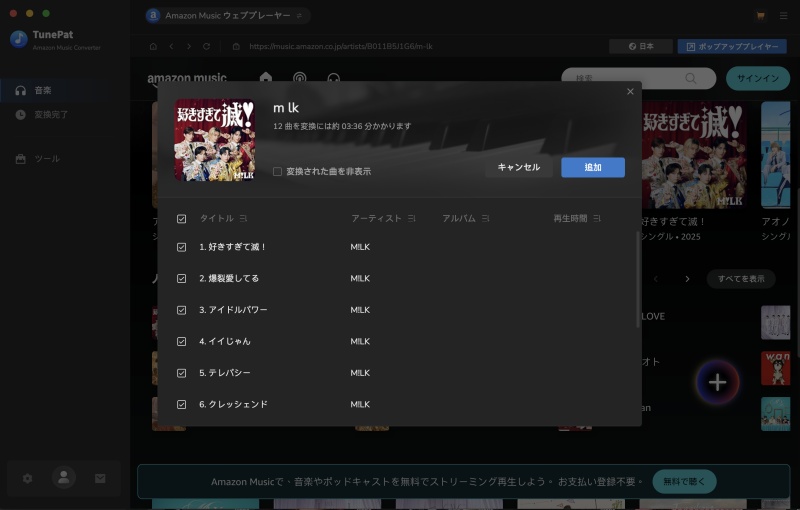The height and width of the screenshot is (510, 800).
Task: Open the 再生時間 column sort icon
Action: (596, 218)
